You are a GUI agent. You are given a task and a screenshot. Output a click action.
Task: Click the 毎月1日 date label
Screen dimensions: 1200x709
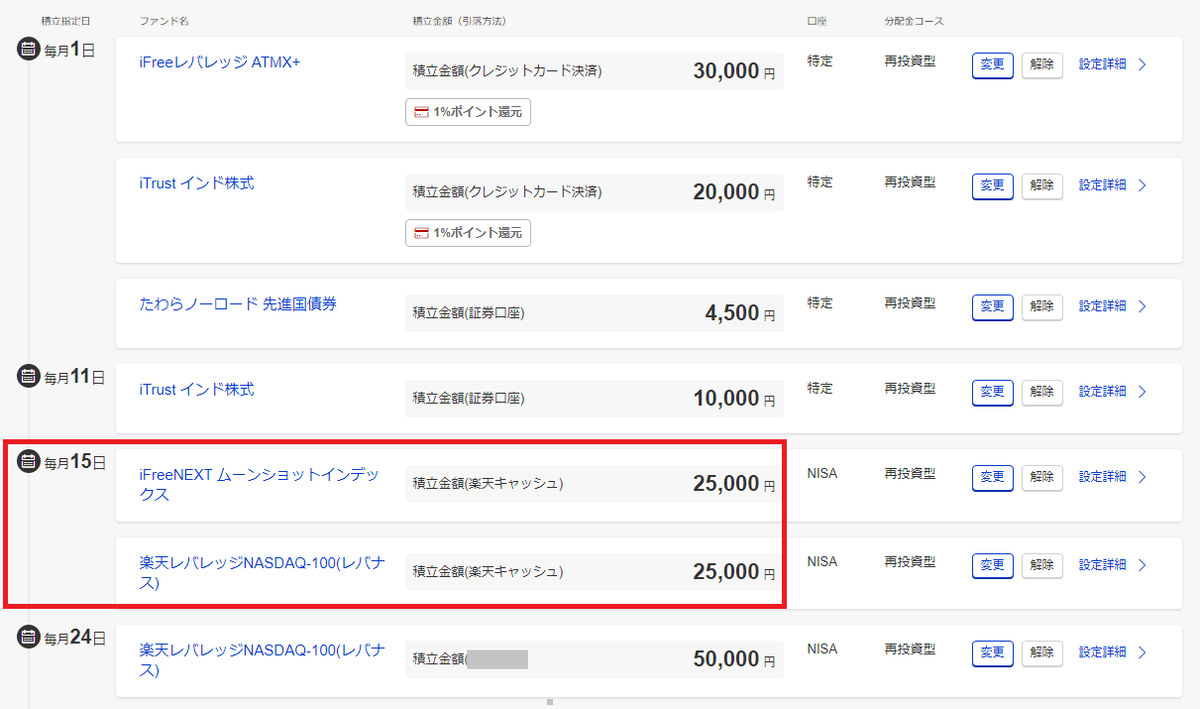tap(69, 49)
